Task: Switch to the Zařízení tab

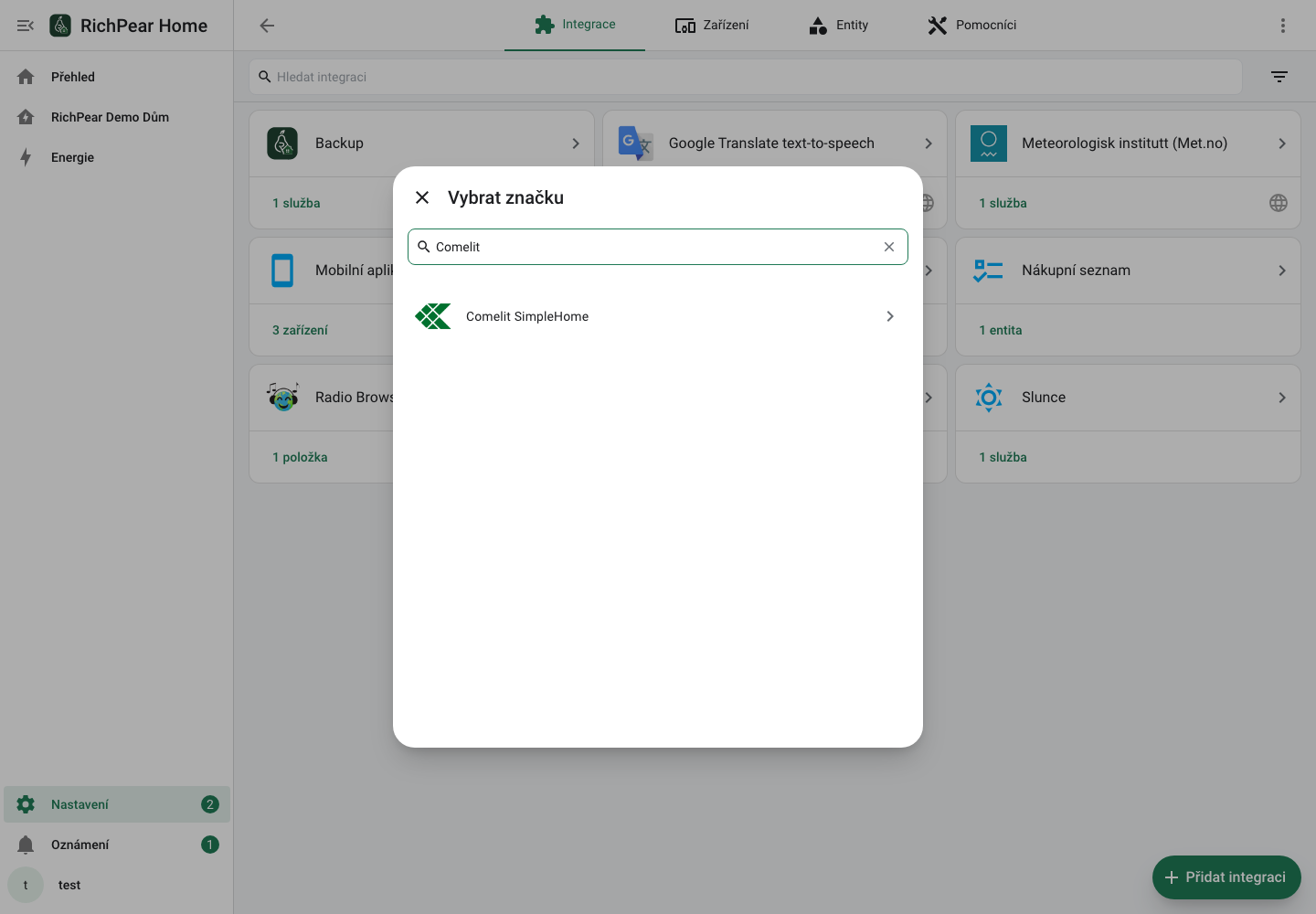Action: [x=712, y=25]
